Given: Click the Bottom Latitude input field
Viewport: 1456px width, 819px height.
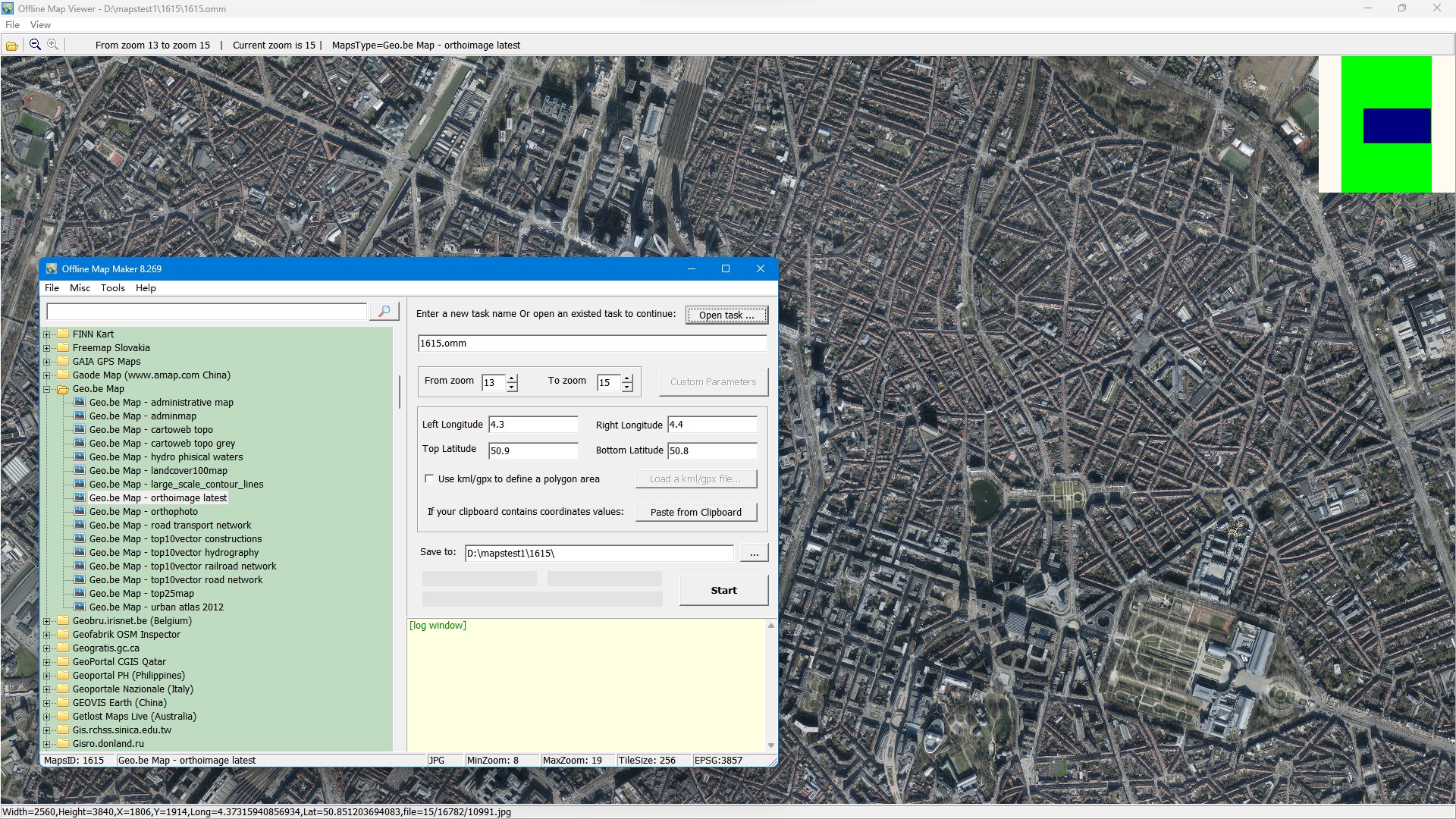Looking at the screenshot, I should coord(711,450).
